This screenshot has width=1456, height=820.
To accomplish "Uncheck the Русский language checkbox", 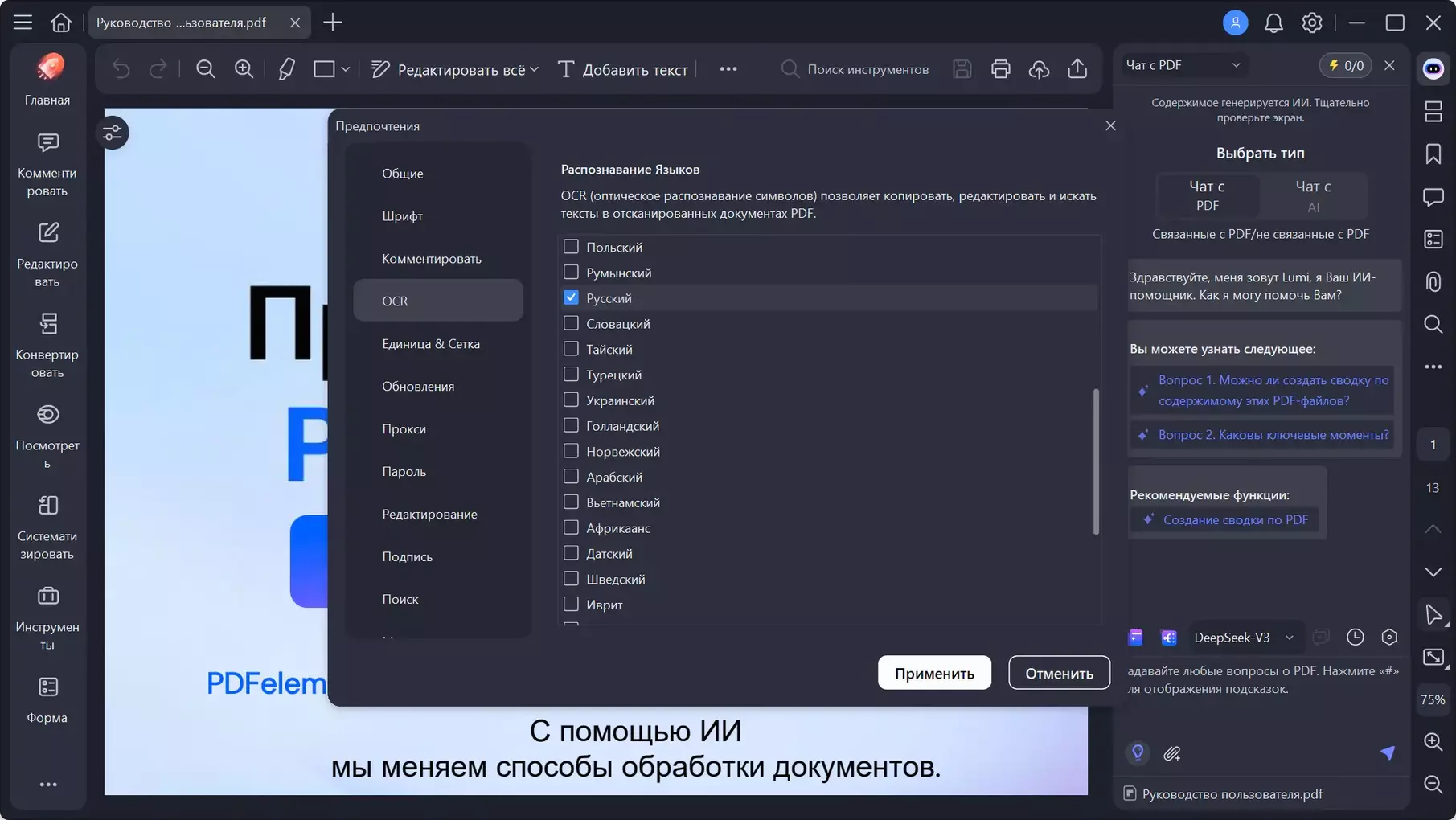I will click(x=571, y=297).
